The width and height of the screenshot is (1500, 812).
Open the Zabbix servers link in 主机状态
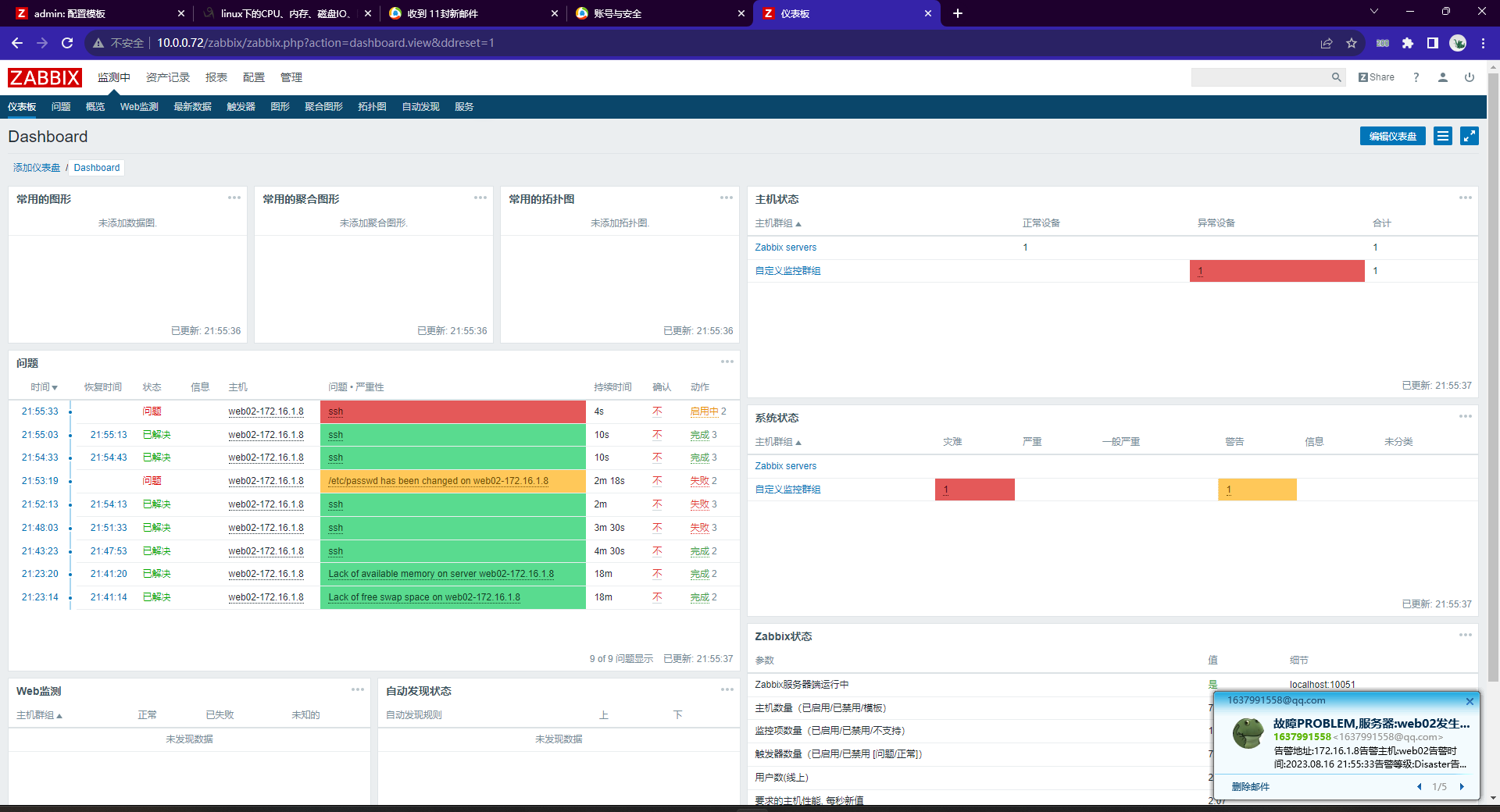[x=785, y=248]
